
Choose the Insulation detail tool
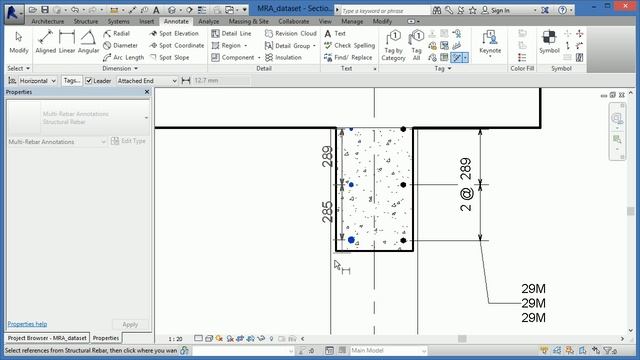(x=283, y=58)
